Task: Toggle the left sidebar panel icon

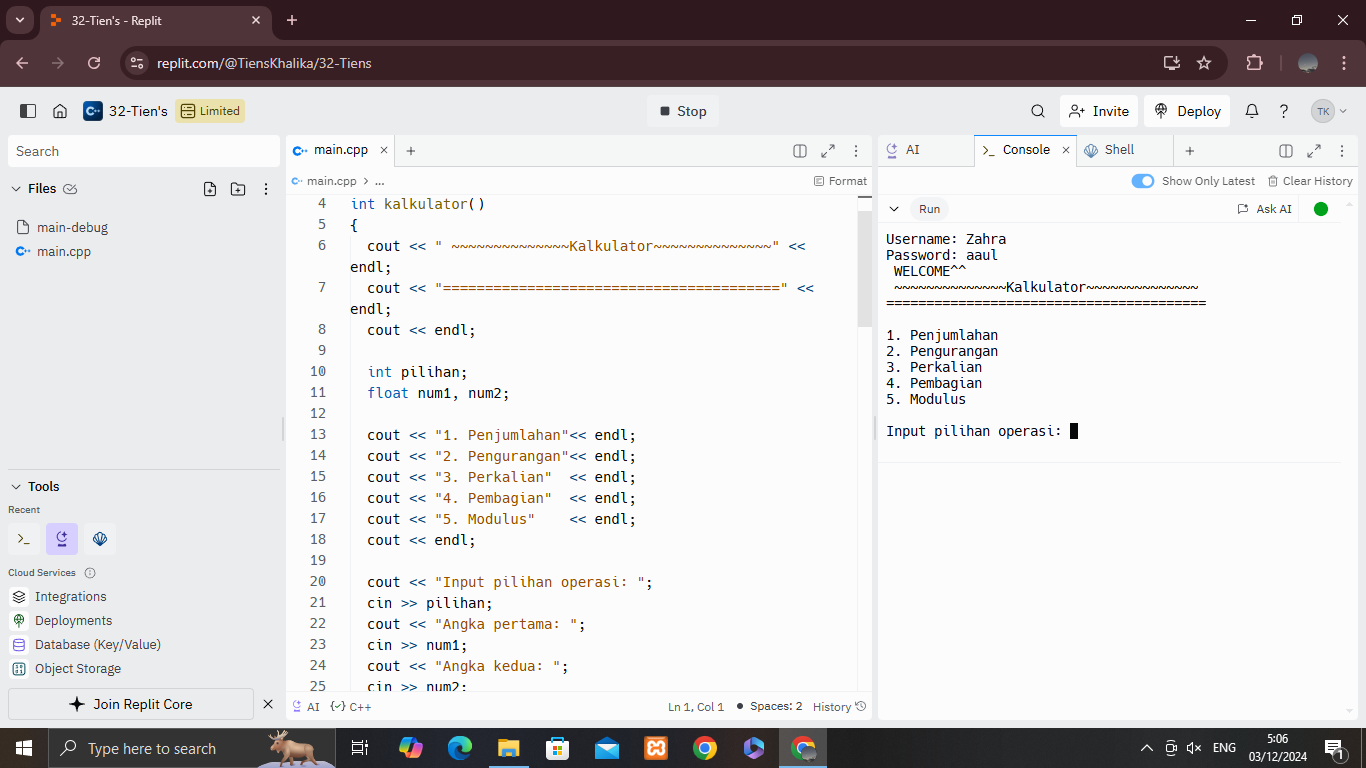Action: pos(28,111)
